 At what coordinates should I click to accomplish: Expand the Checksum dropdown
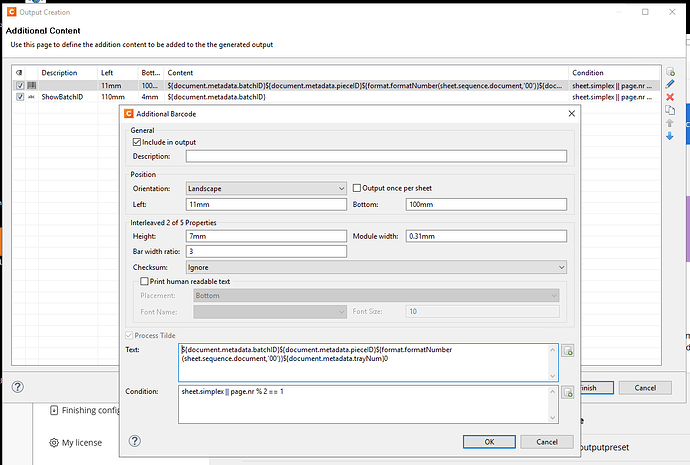[x=376, y=267]
